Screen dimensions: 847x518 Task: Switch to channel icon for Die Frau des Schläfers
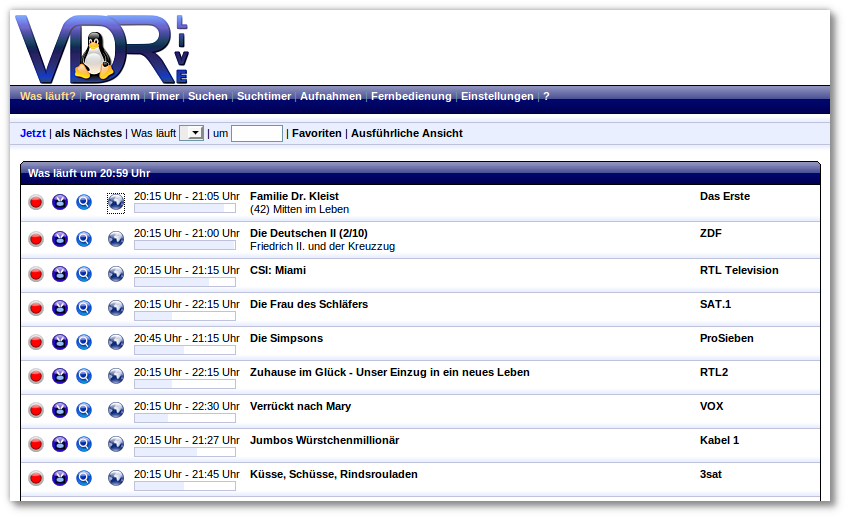[60, 308]
